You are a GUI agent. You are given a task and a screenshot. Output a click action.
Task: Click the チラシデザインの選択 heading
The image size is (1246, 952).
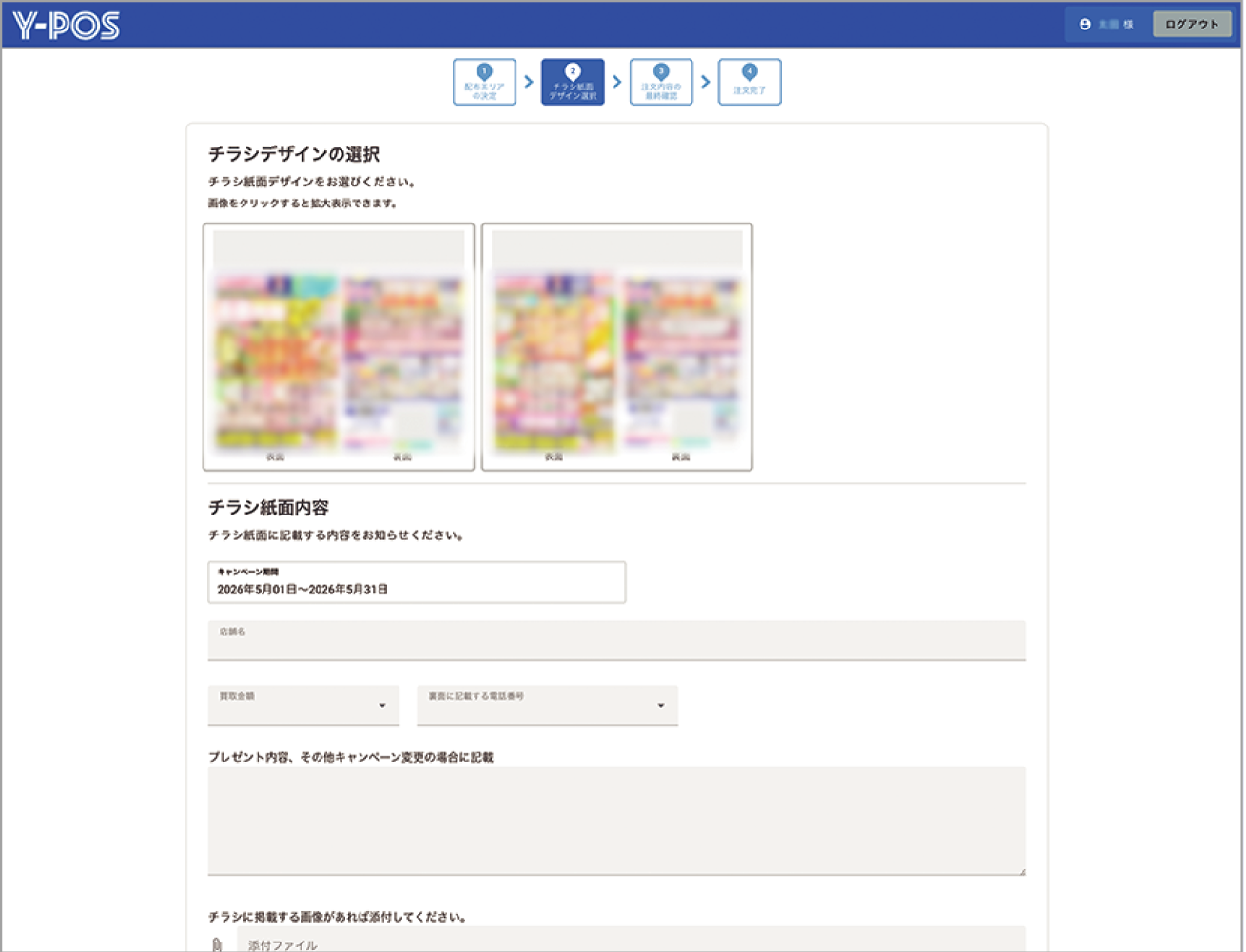pos(294,154)
